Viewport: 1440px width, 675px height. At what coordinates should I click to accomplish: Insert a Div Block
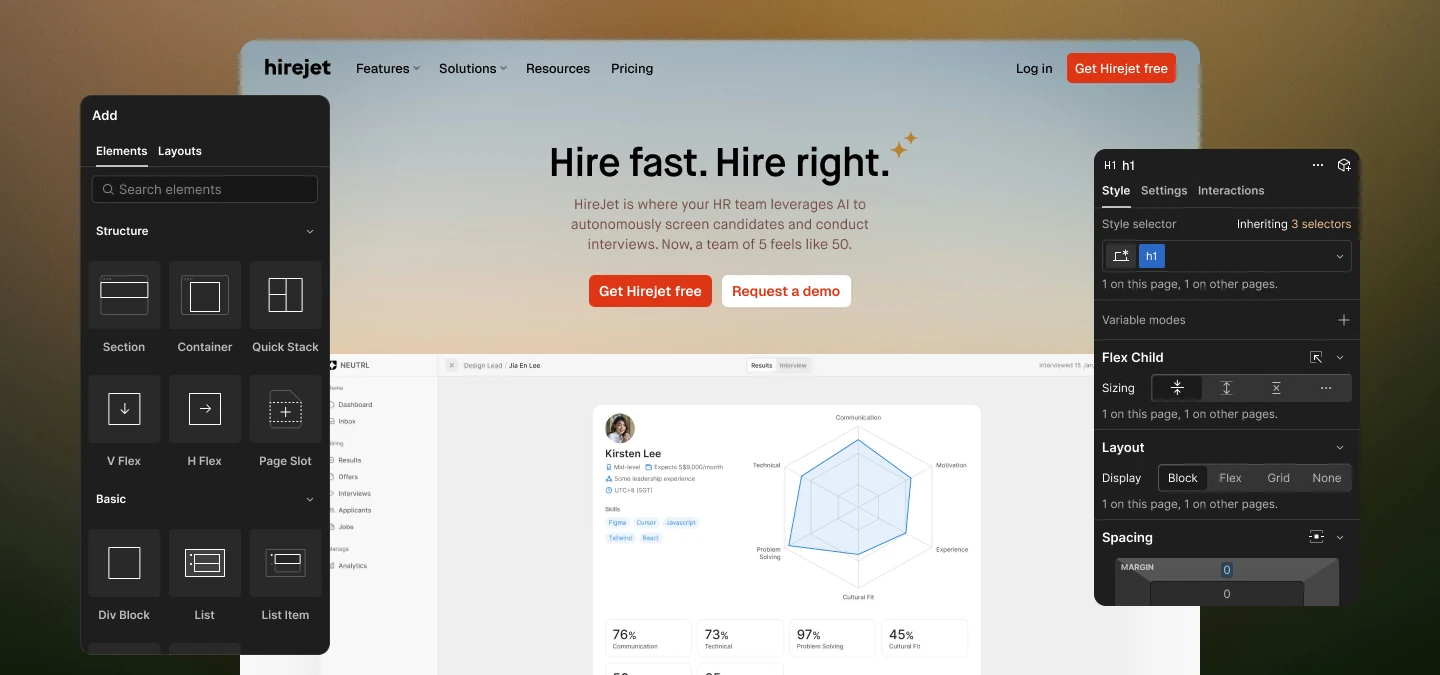pos(124,563)
